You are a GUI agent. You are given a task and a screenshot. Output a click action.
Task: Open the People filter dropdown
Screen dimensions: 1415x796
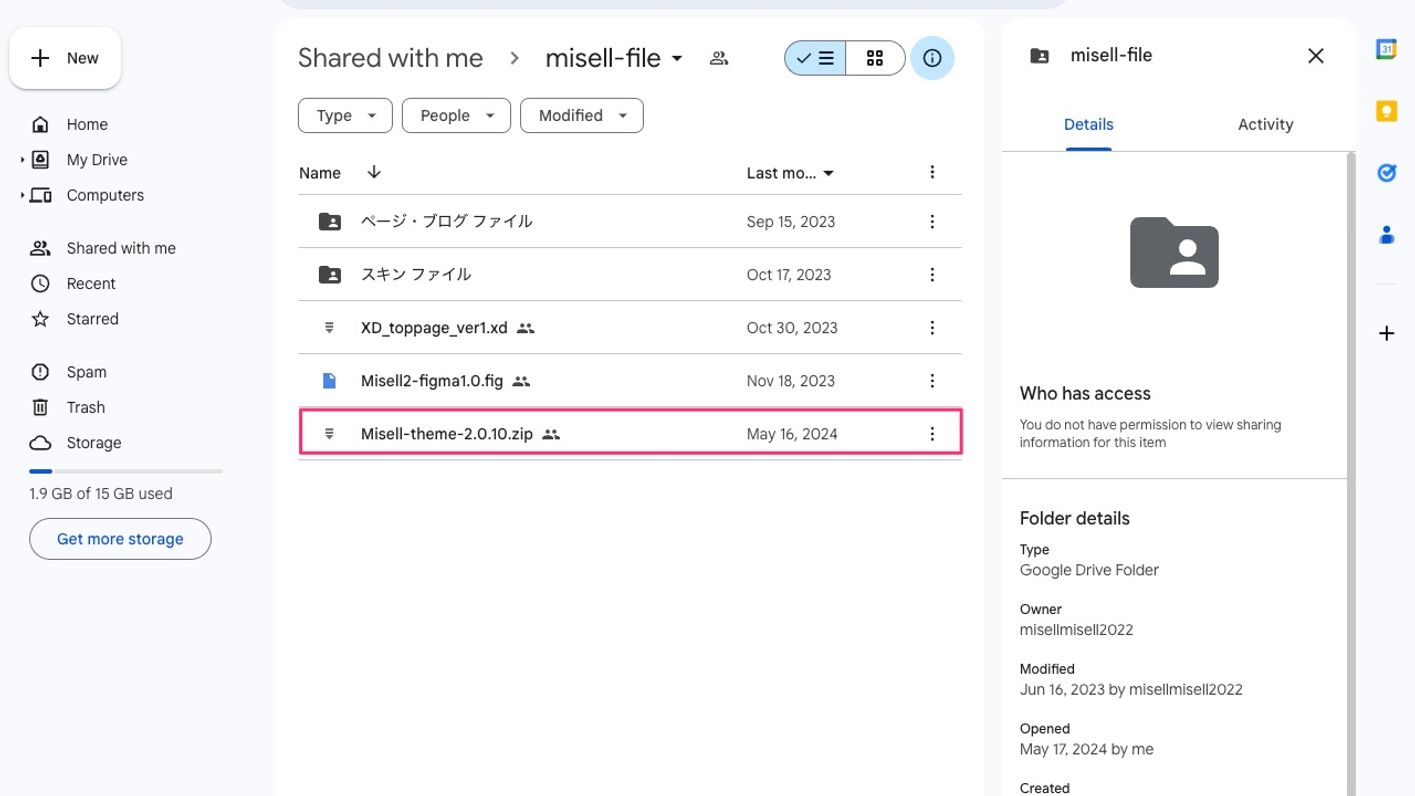click(x=456, y=115)
